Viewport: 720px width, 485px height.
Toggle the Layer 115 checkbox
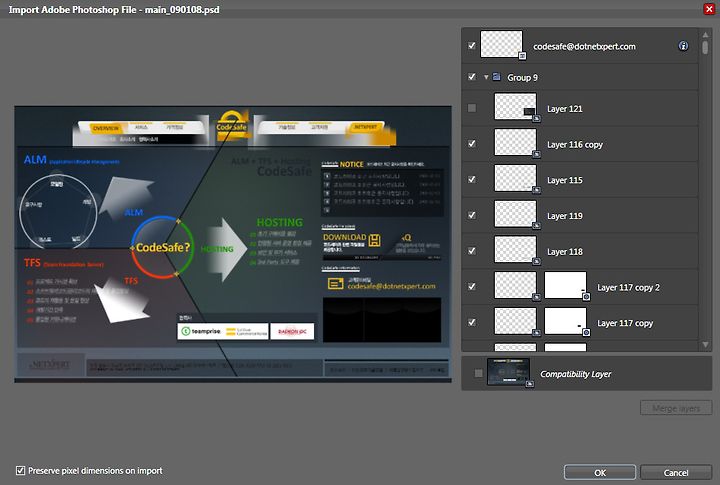[472, 180]
